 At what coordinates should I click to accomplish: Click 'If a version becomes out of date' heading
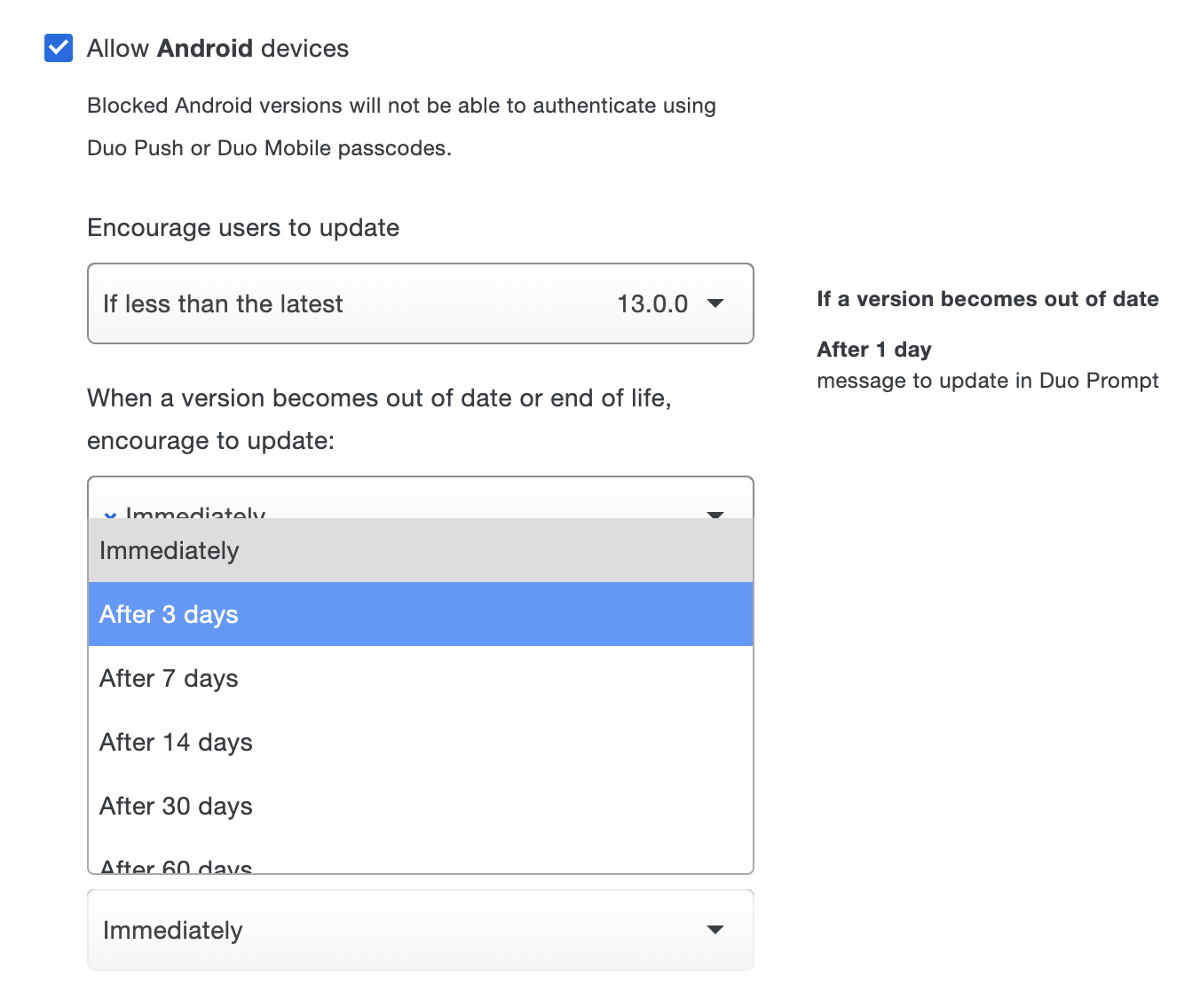(987, 299)
